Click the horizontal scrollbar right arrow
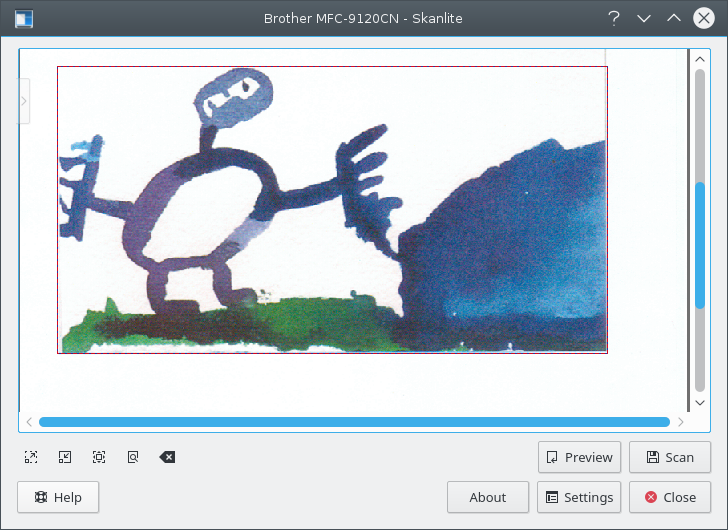 [x=681, y=422]
